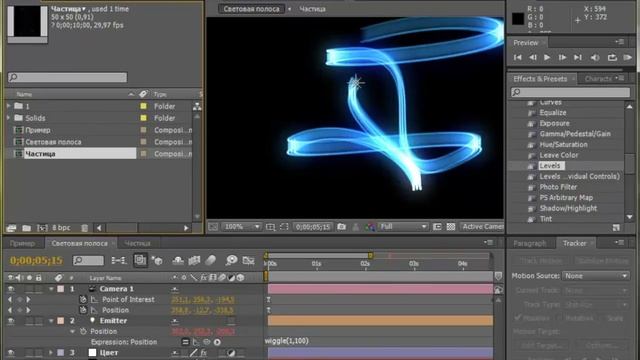Screen dimensions: 640x360
Task: Collapse the Emitter Position property
Action: (x=73, y=331)
